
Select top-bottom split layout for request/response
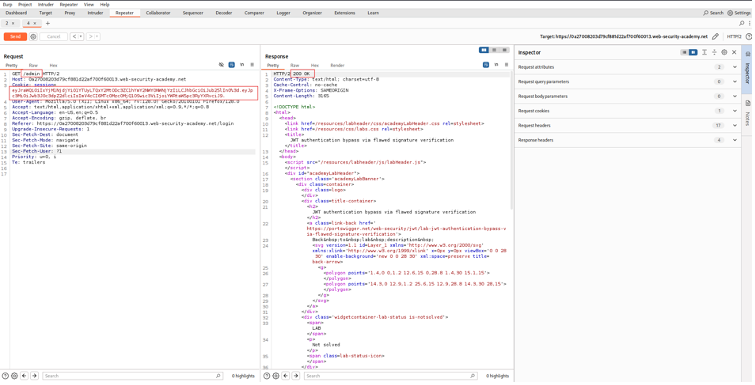494,50
